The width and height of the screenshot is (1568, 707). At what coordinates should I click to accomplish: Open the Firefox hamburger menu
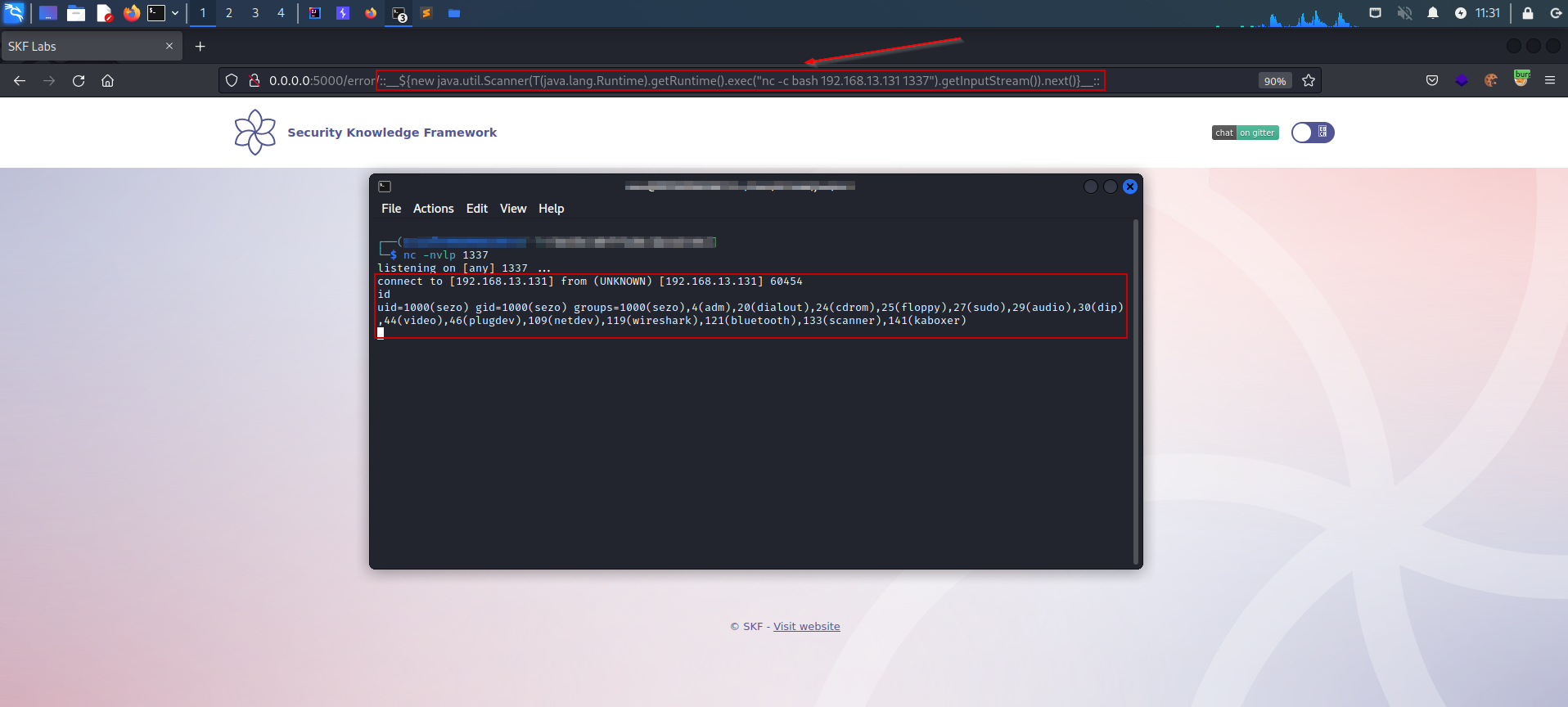click(x=1550, y=81)
